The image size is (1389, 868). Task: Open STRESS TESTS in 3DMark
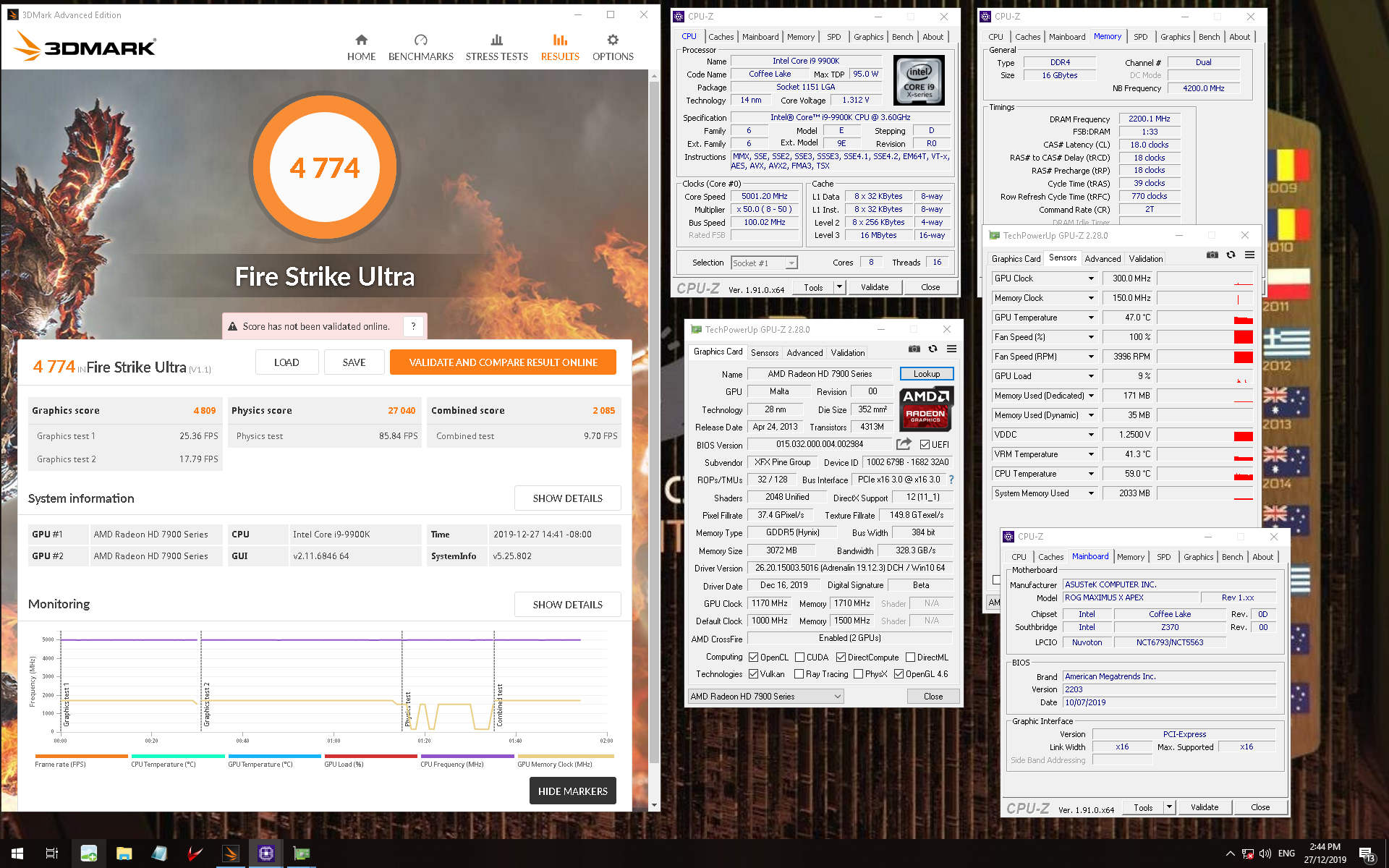click(496, 48)
